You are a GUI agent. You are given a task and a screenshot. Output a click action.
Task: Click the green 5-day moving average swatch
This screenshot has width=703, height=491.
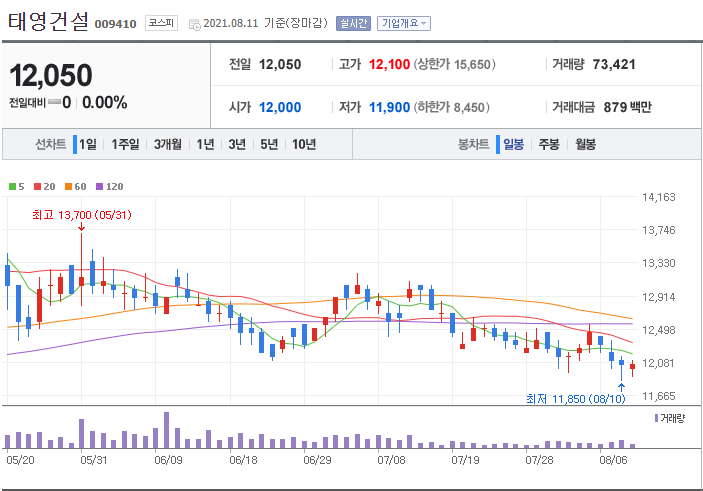(x=12, y=187)
